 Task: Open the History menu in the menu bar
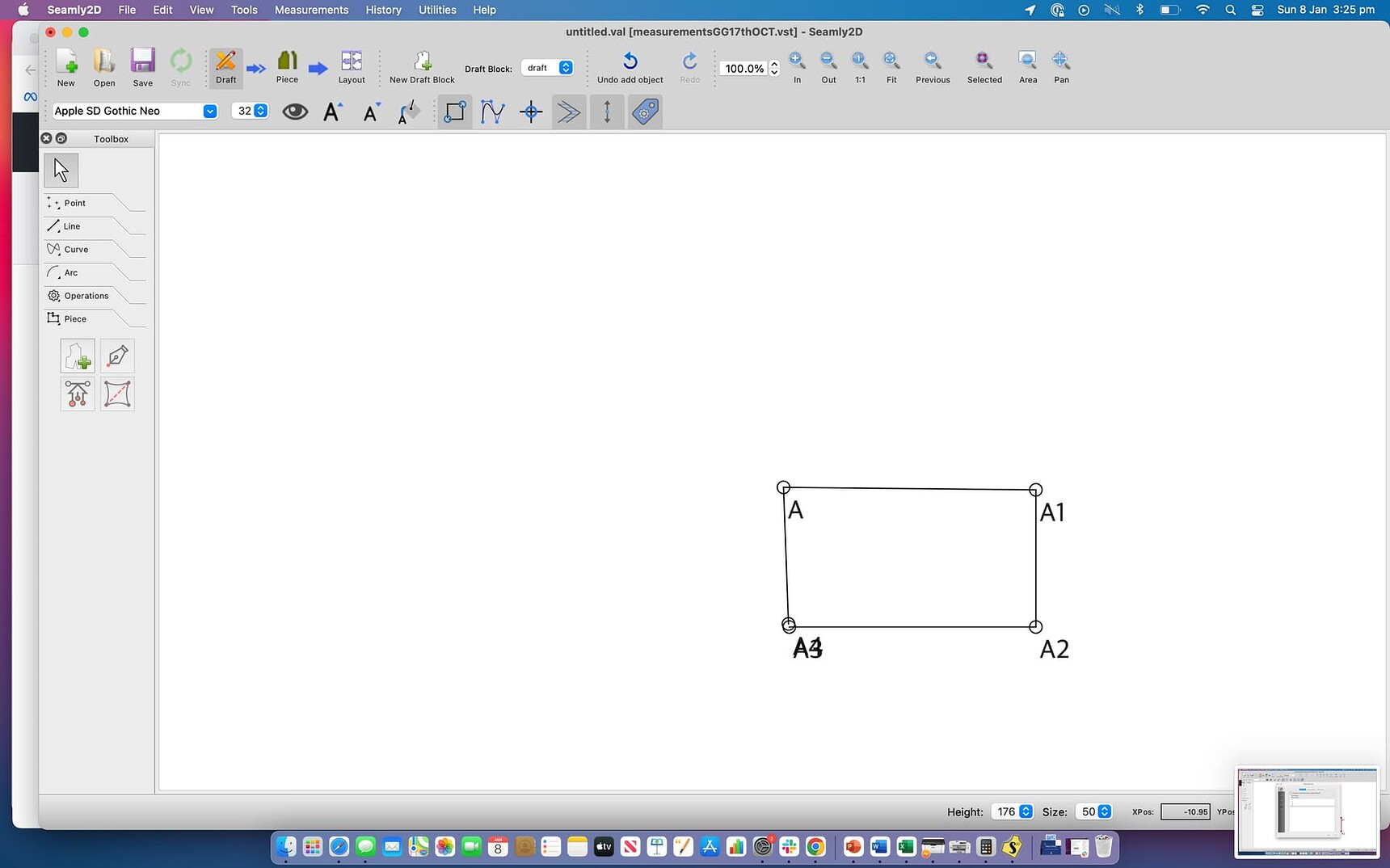coord(382,10)
